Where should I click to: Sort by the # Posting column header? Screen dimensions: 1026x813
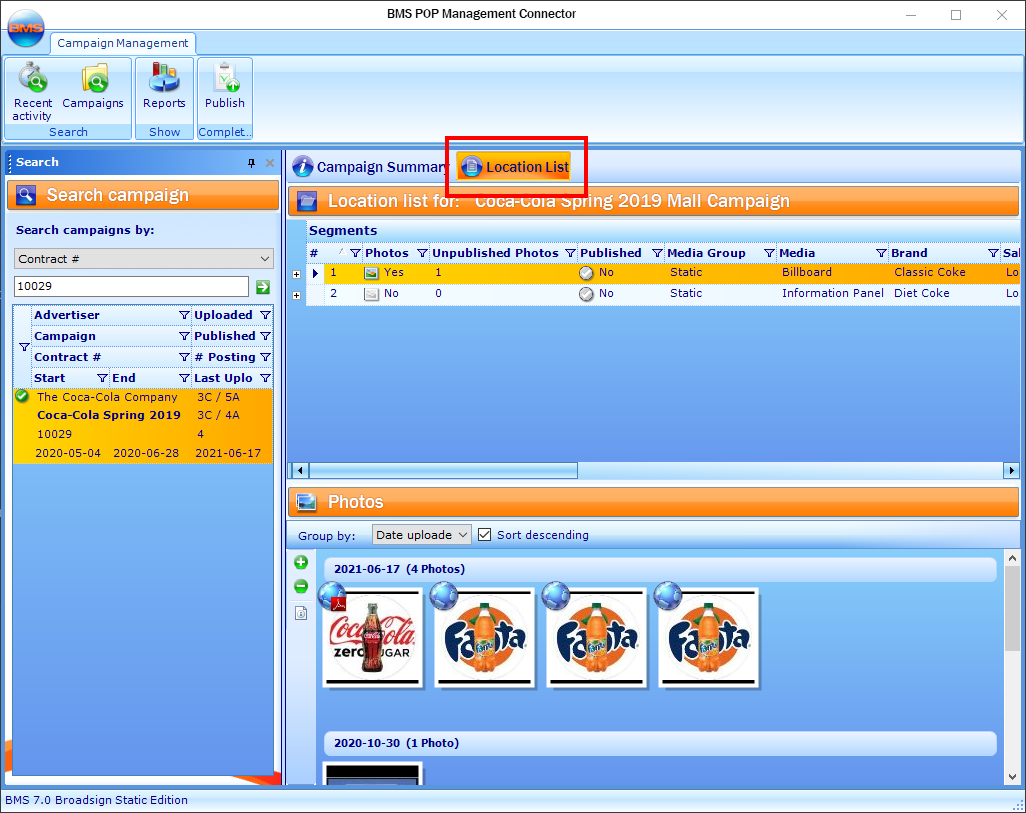226,357
